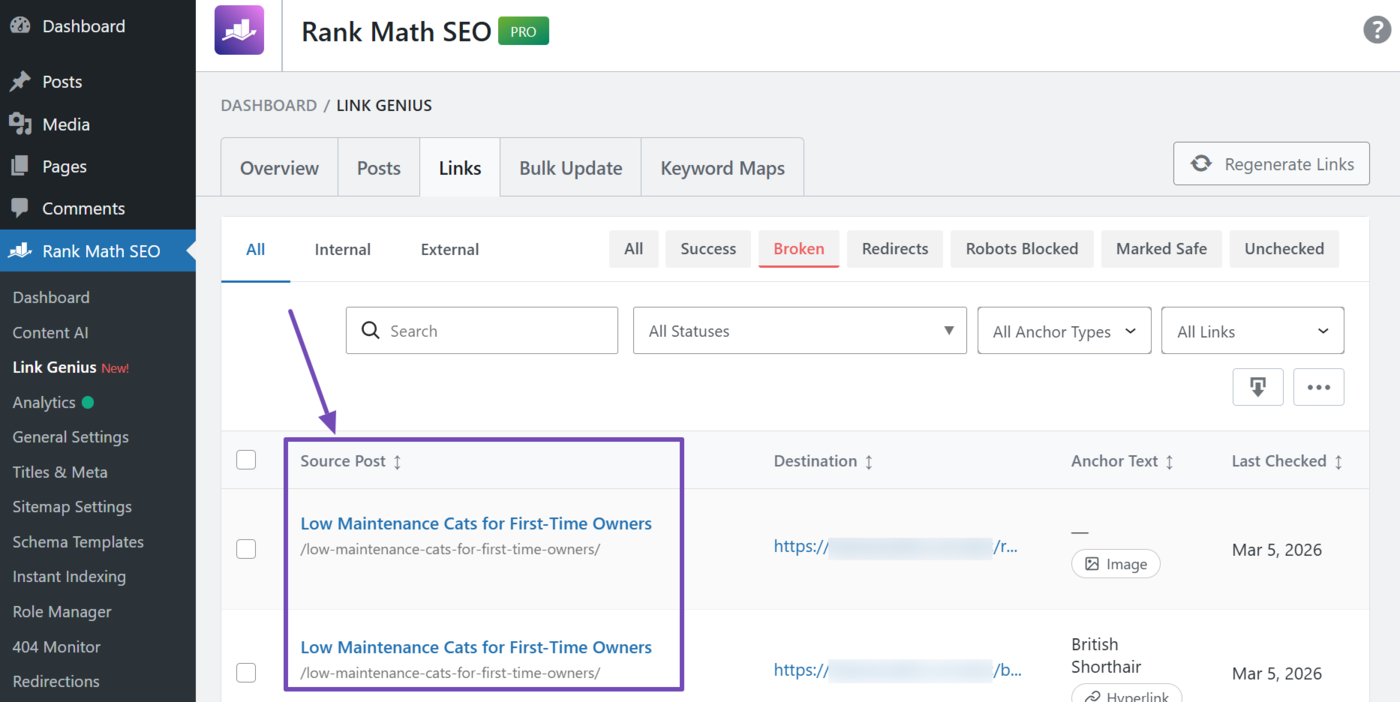Open first Low Maintenance Cats post link
The height and width of the screenshot is (702, 1400).
click(476, 523)
